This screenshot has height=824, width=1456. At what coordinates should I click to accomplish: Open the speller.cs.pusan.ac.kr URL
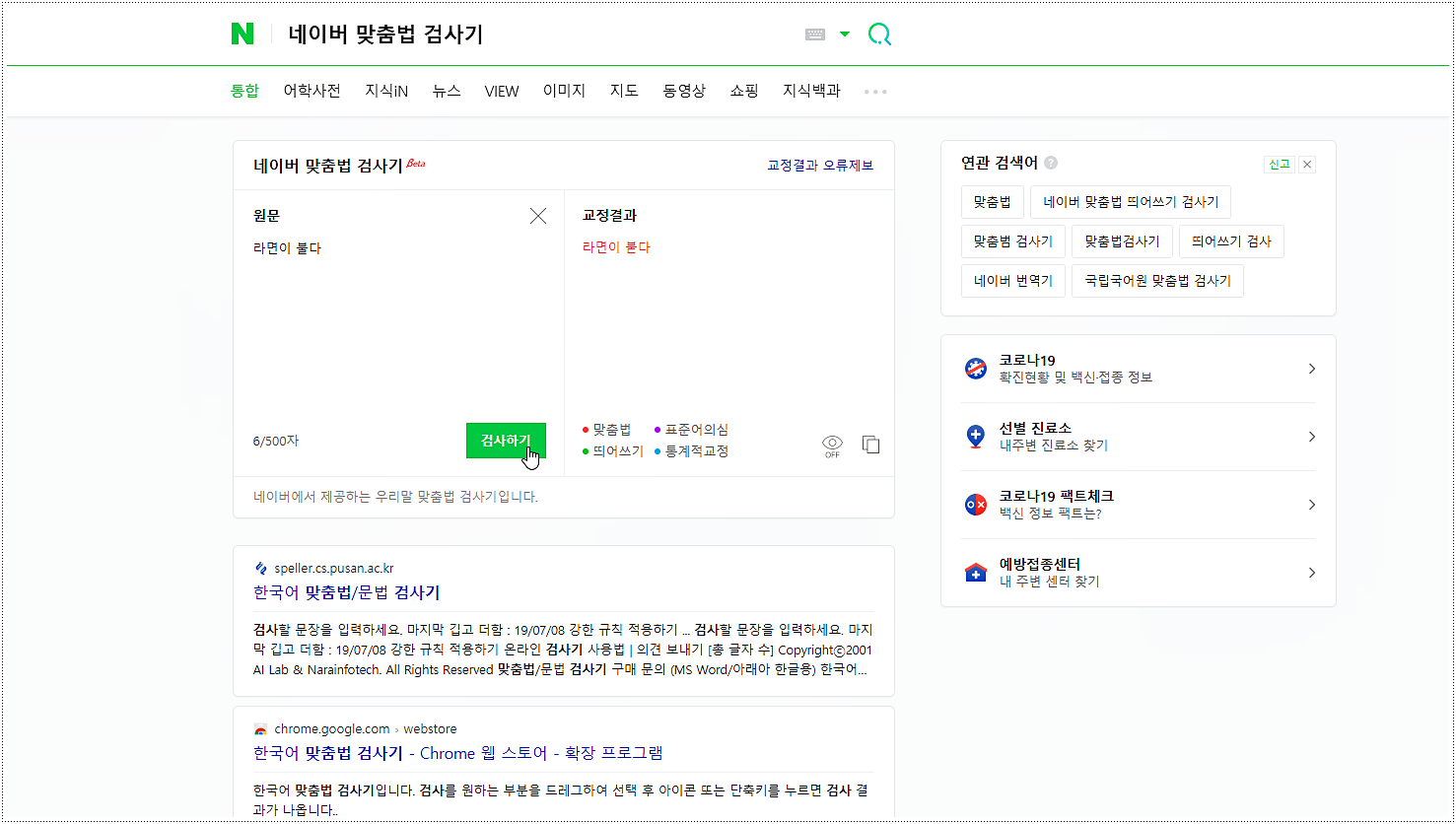[x=334, y=569]
